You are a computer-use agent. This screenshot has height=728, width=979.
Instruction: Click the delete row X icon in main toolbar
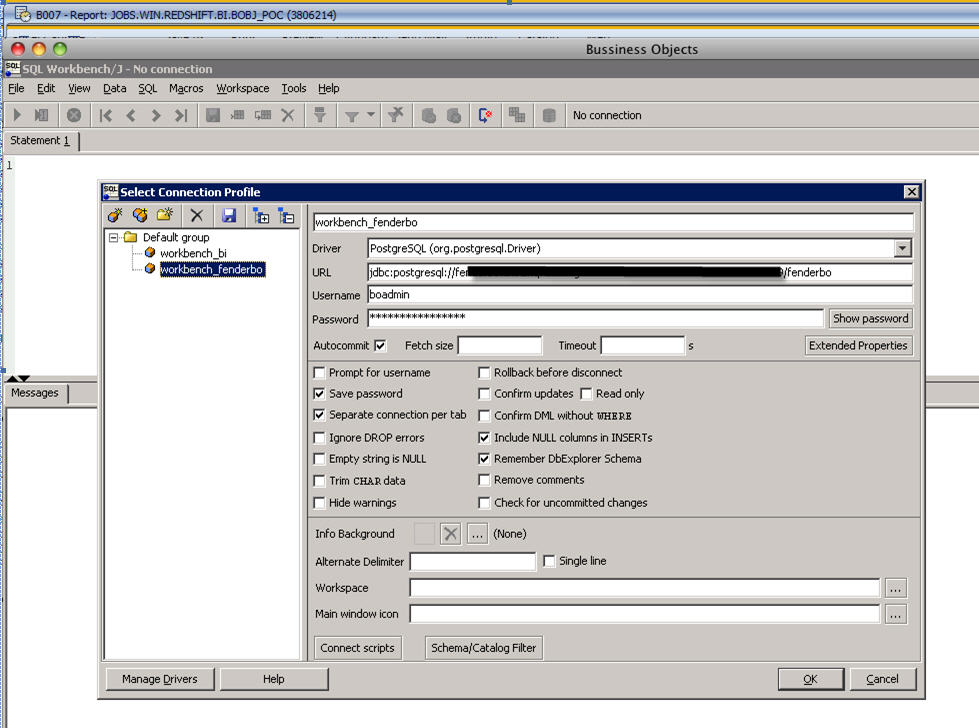tap(288, 115)
